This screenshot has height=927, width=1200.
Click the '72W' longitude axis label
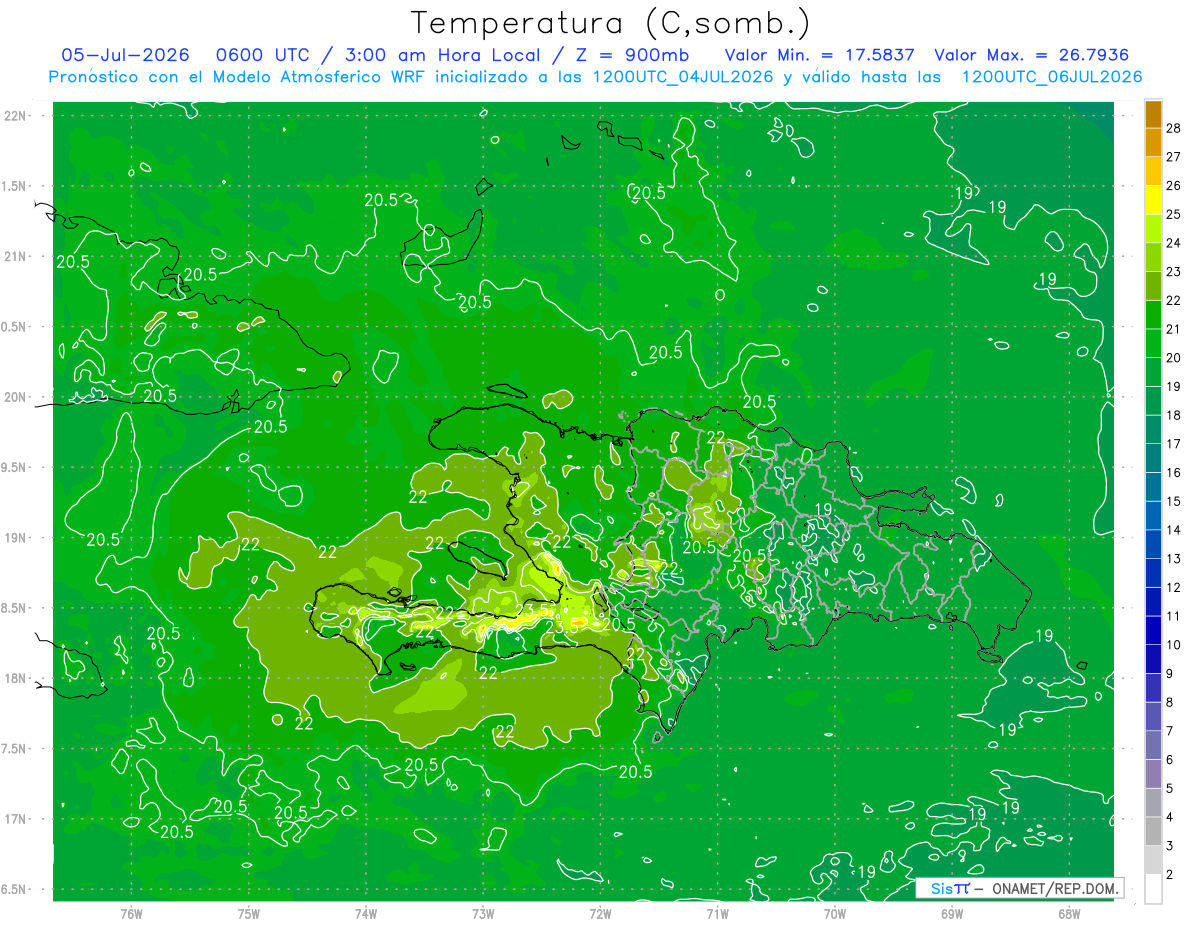tap(600, 913)
